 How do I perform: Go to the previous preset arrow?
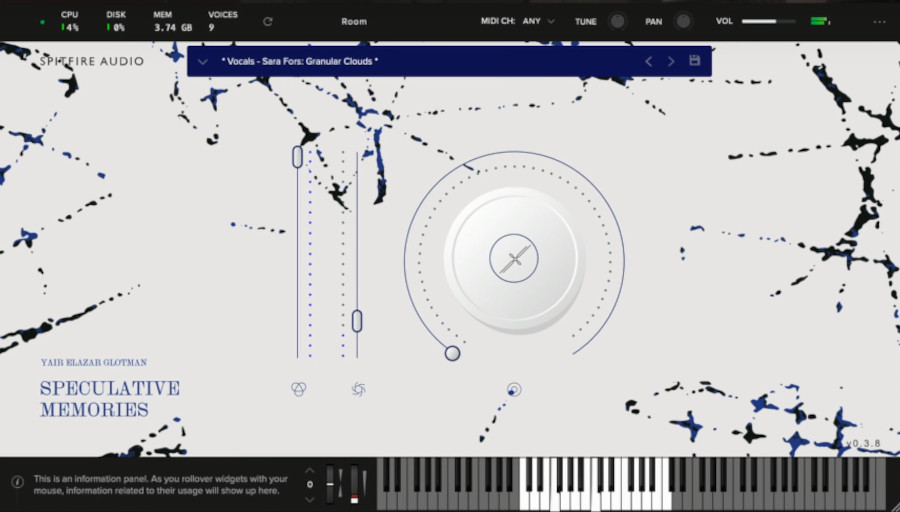coord(649,61)
